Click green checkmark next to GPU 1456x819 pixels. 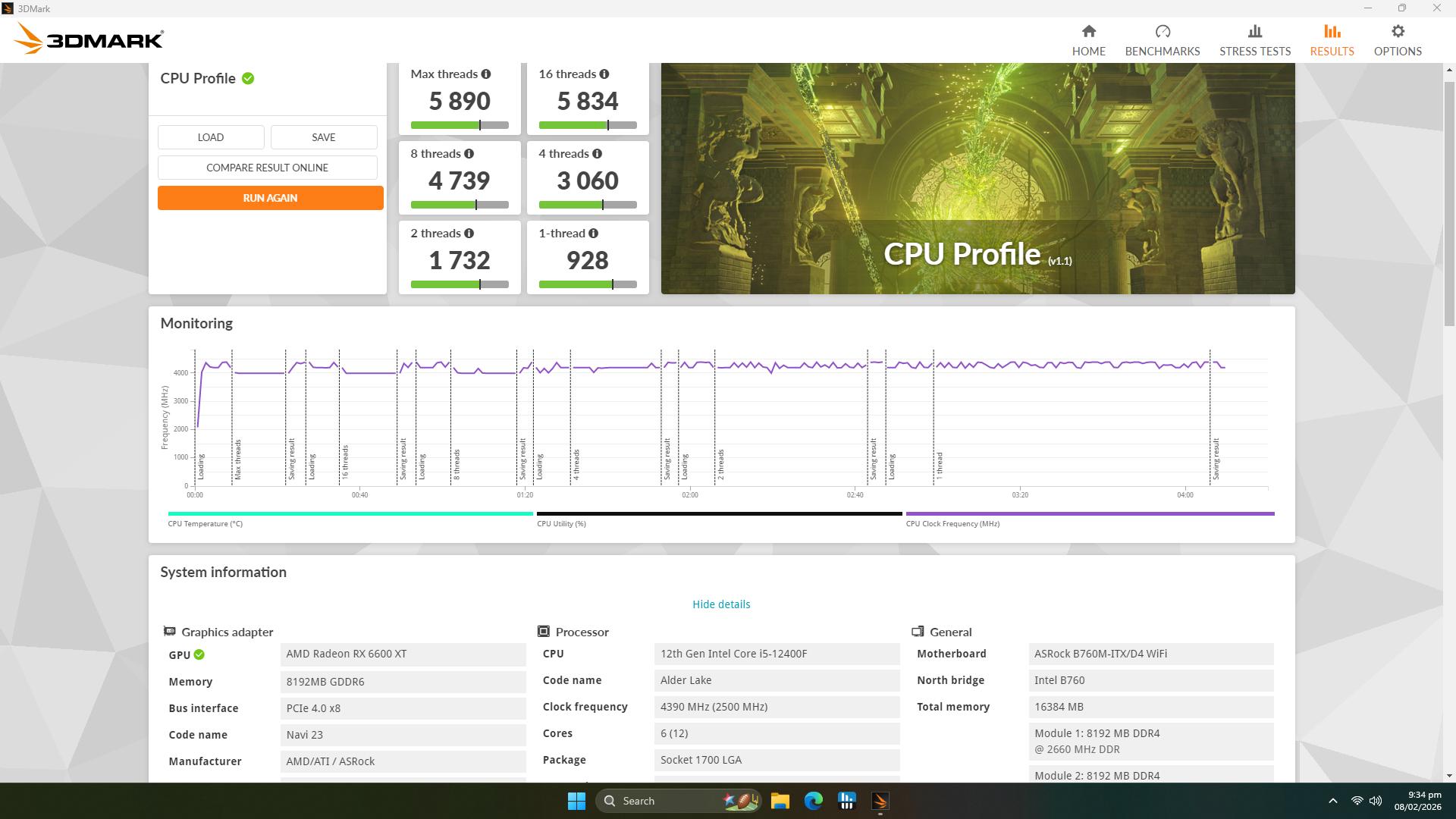pos(199,654)
